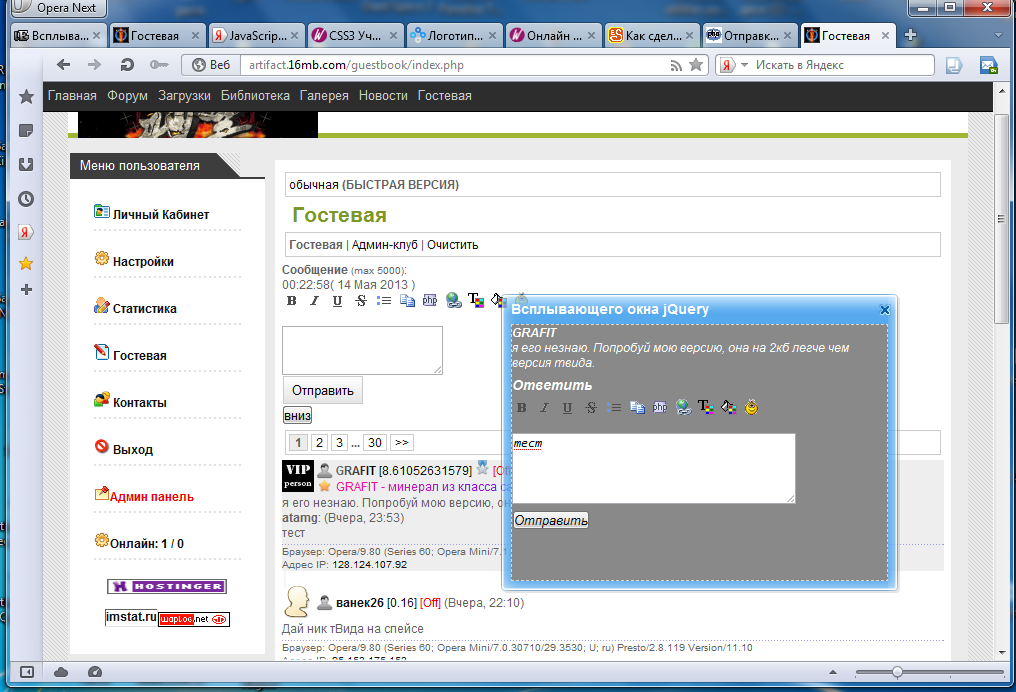The image size is (1016, 692).
Task: Apply underline in popup reply toolbar
Action: point(567,408)
